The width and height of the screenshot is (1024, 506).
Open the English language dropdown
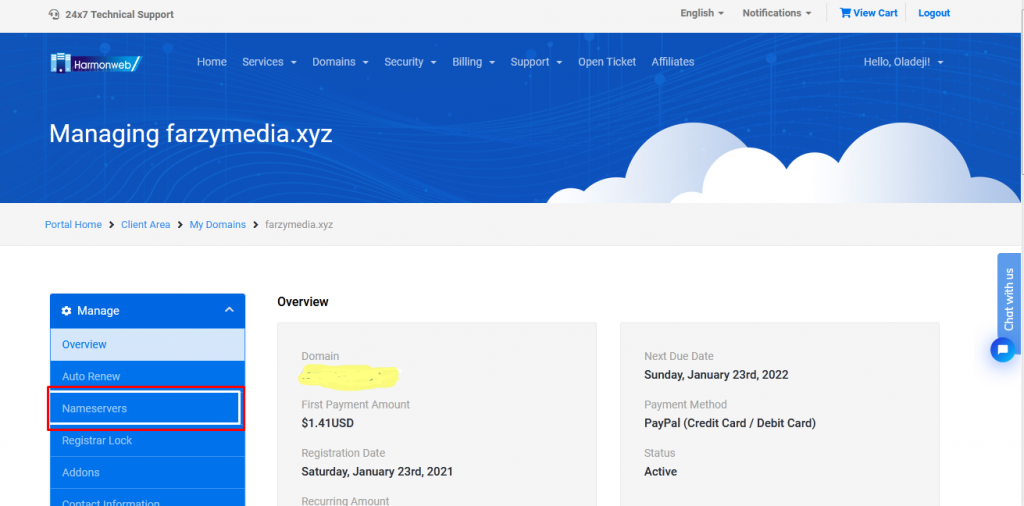click(x=702, y=13)
